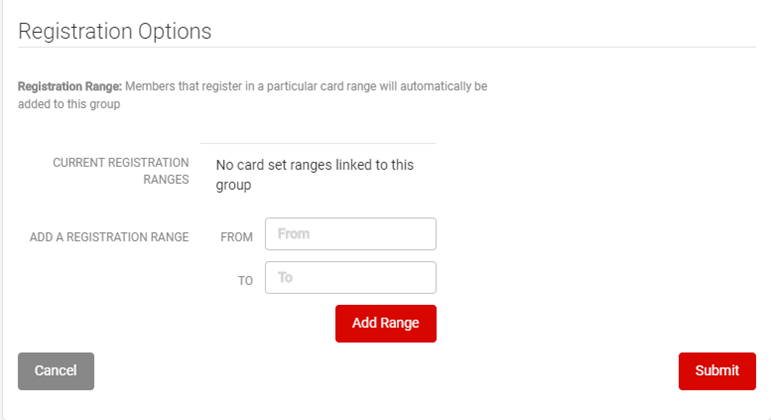
Task: Click the 'No card set ranges linked' message
Action: [315, 175]
